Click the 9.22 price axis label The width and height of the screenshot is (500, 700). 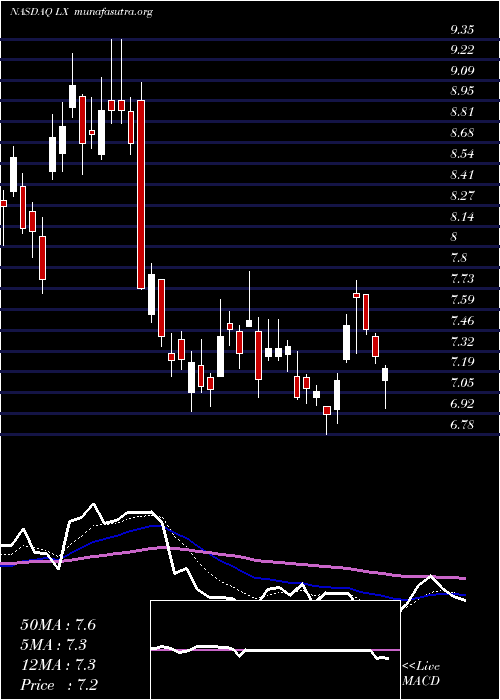(462, 50)
